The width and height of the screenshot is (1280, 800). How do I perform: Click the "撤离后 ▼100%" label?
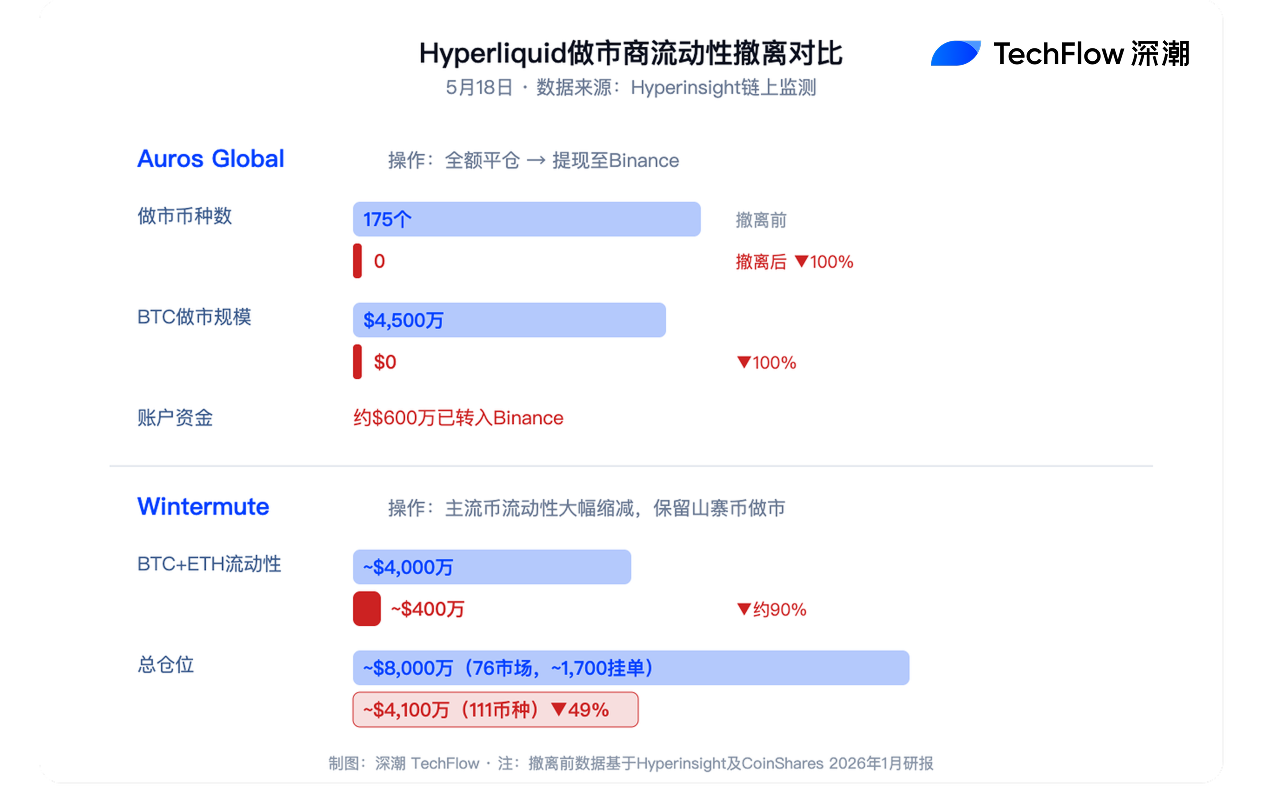point(795,262)
